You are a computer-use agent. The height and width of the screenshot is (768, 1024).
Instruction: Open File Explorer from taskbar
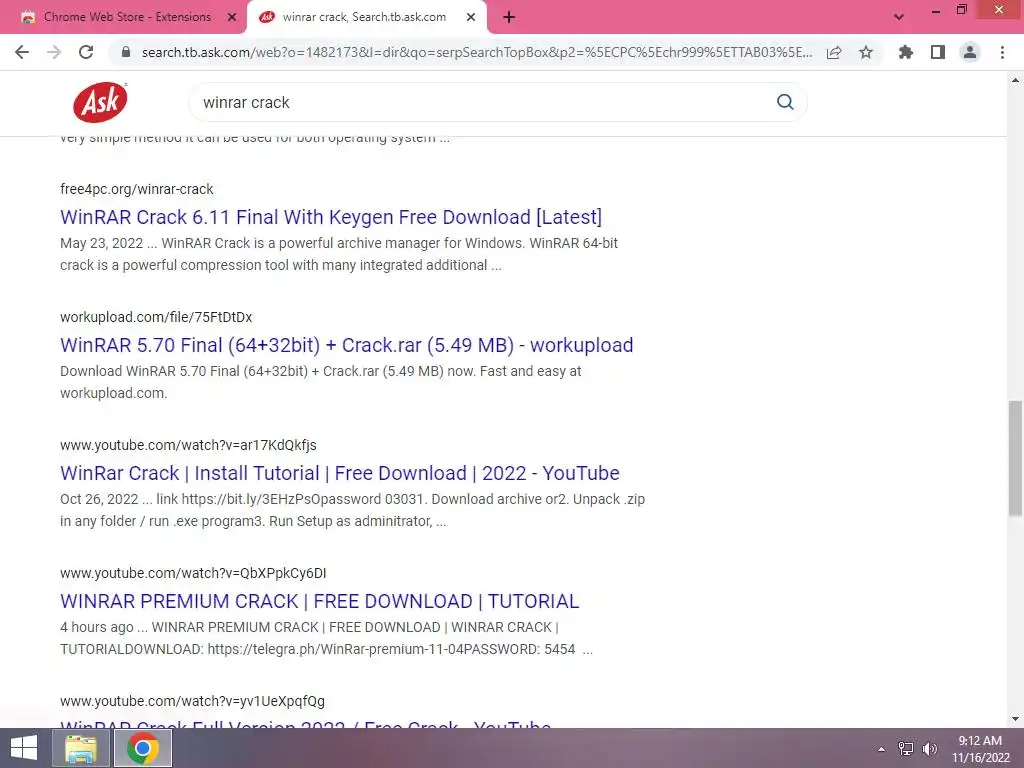81,748
